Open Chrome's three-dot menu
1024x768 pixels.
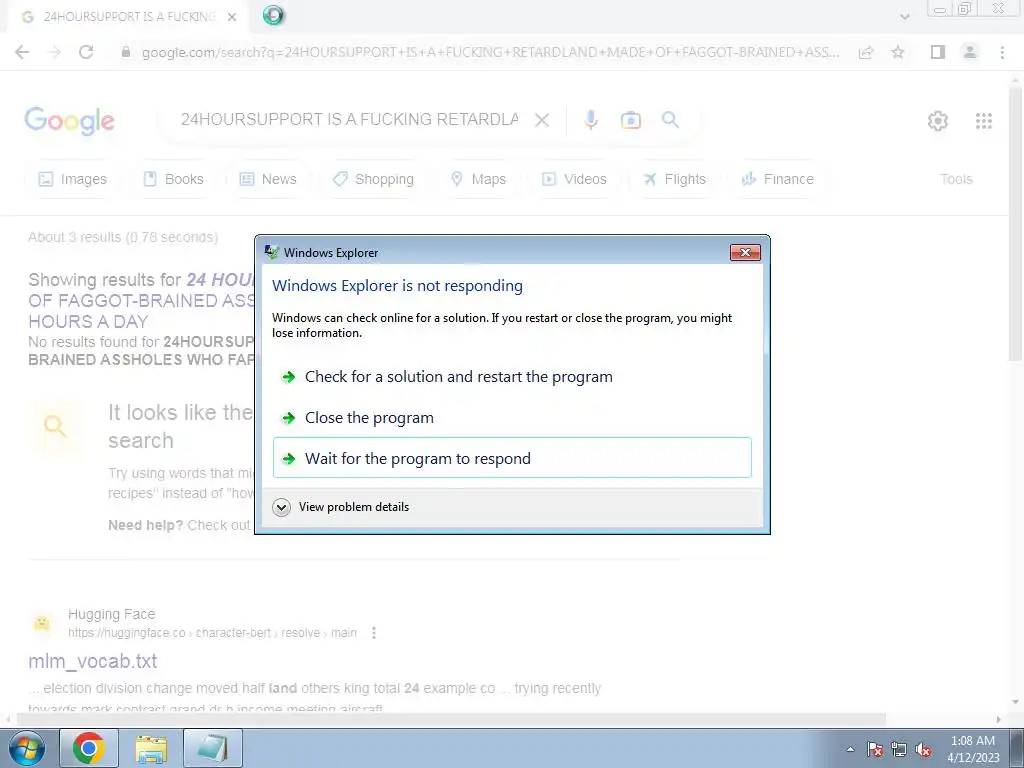tap(1002, 52)
